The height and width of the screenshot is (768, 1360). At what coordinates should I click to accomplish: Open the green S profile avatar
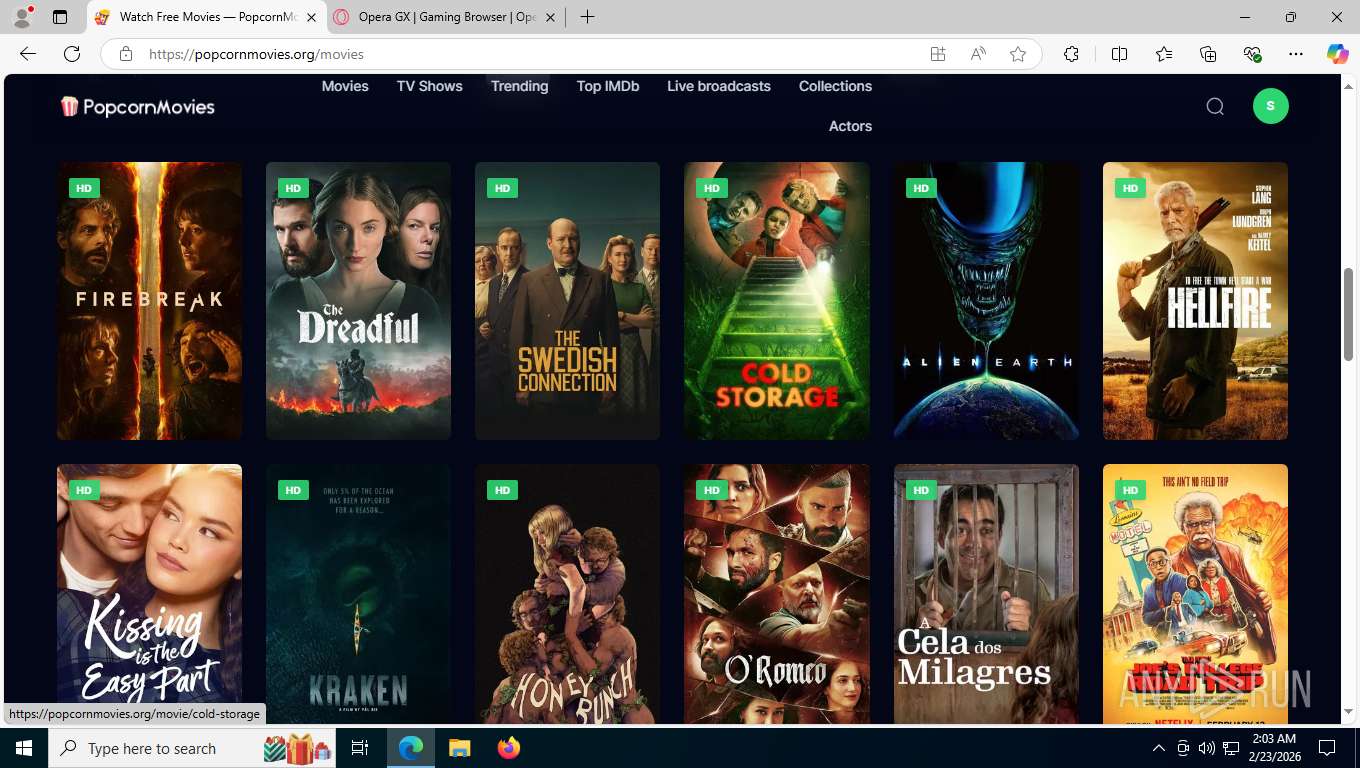[x=1271, y=106]
